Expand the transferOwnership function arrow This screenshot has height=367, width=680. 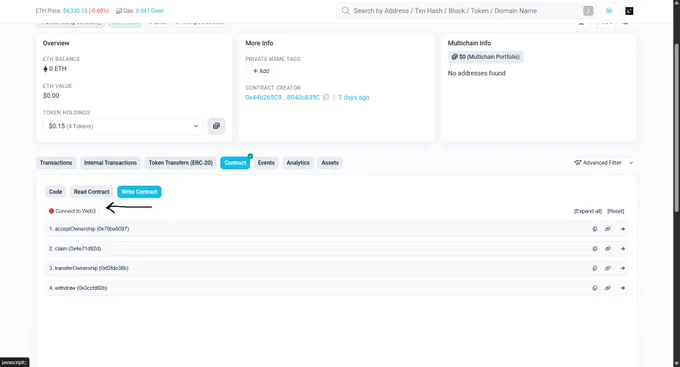pos(622,269)
